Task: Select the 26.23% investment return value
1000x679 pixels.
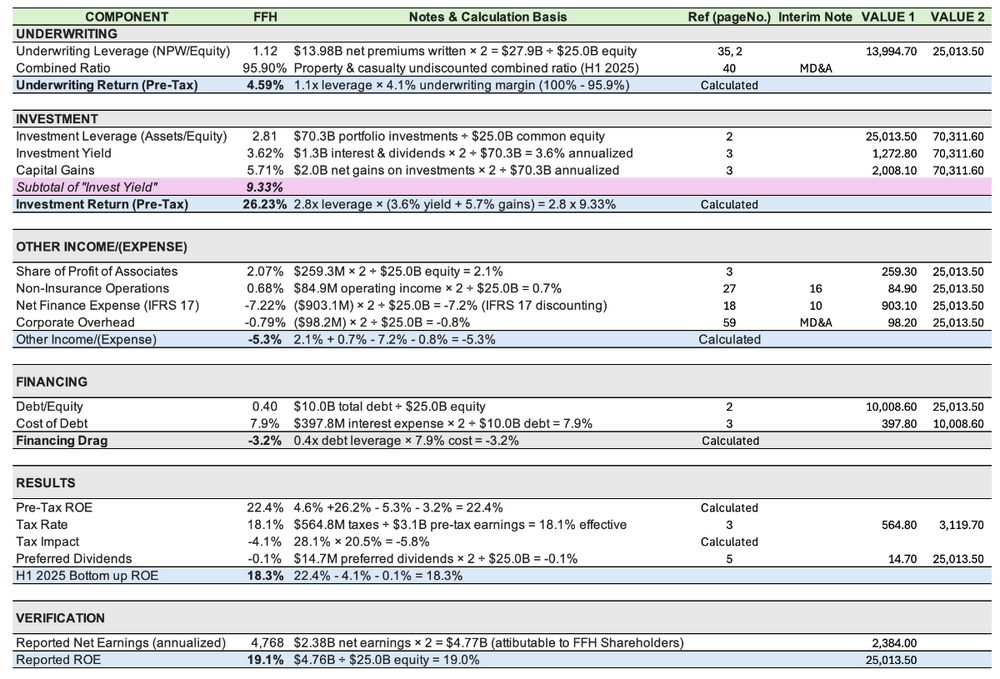Action: tap(265, 205)
